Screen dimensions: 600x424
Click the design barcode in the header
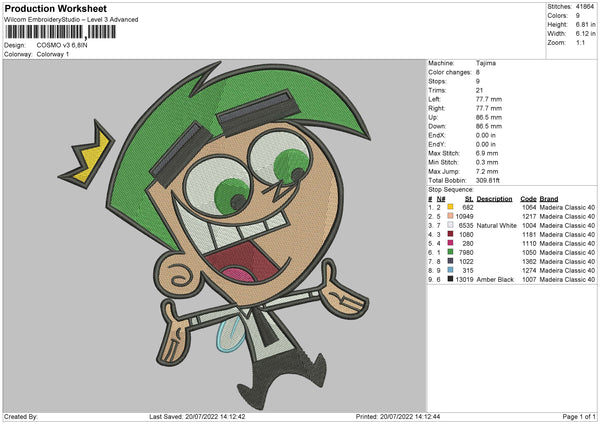coord(60,34)
